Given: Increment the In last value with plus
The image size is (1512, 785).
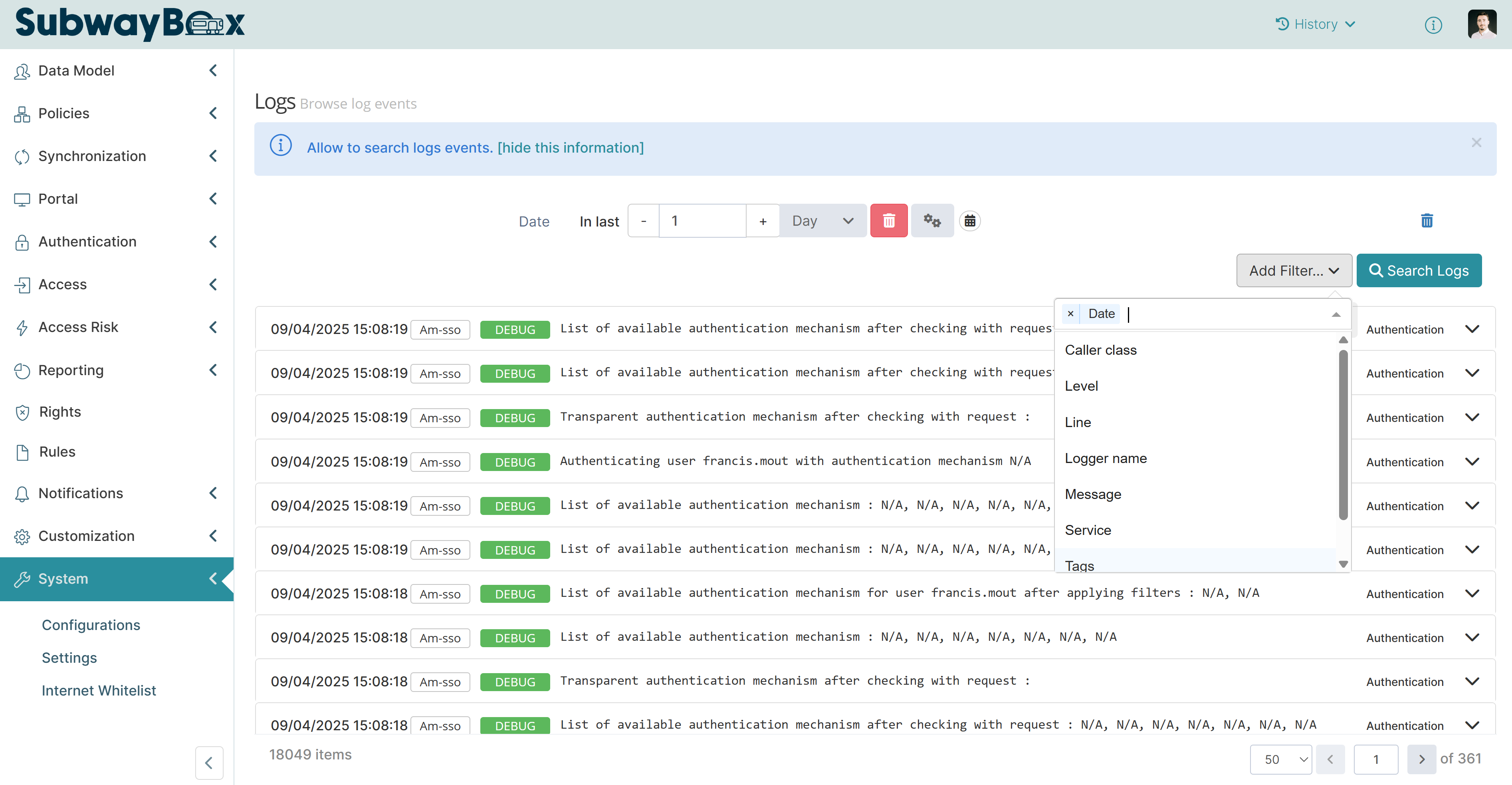Looking at the screenshot, I should pos(763,221).
